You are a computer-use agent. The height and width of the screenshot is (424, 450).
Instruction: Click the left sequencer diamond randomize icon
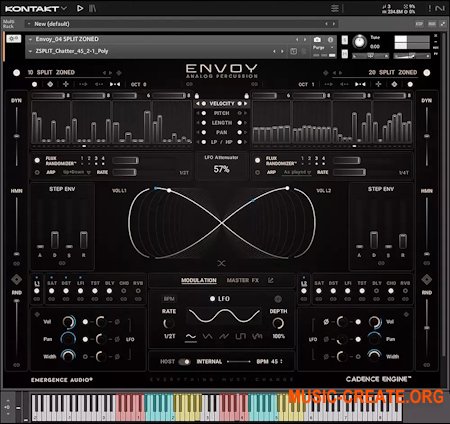click(x=50, y=84)
